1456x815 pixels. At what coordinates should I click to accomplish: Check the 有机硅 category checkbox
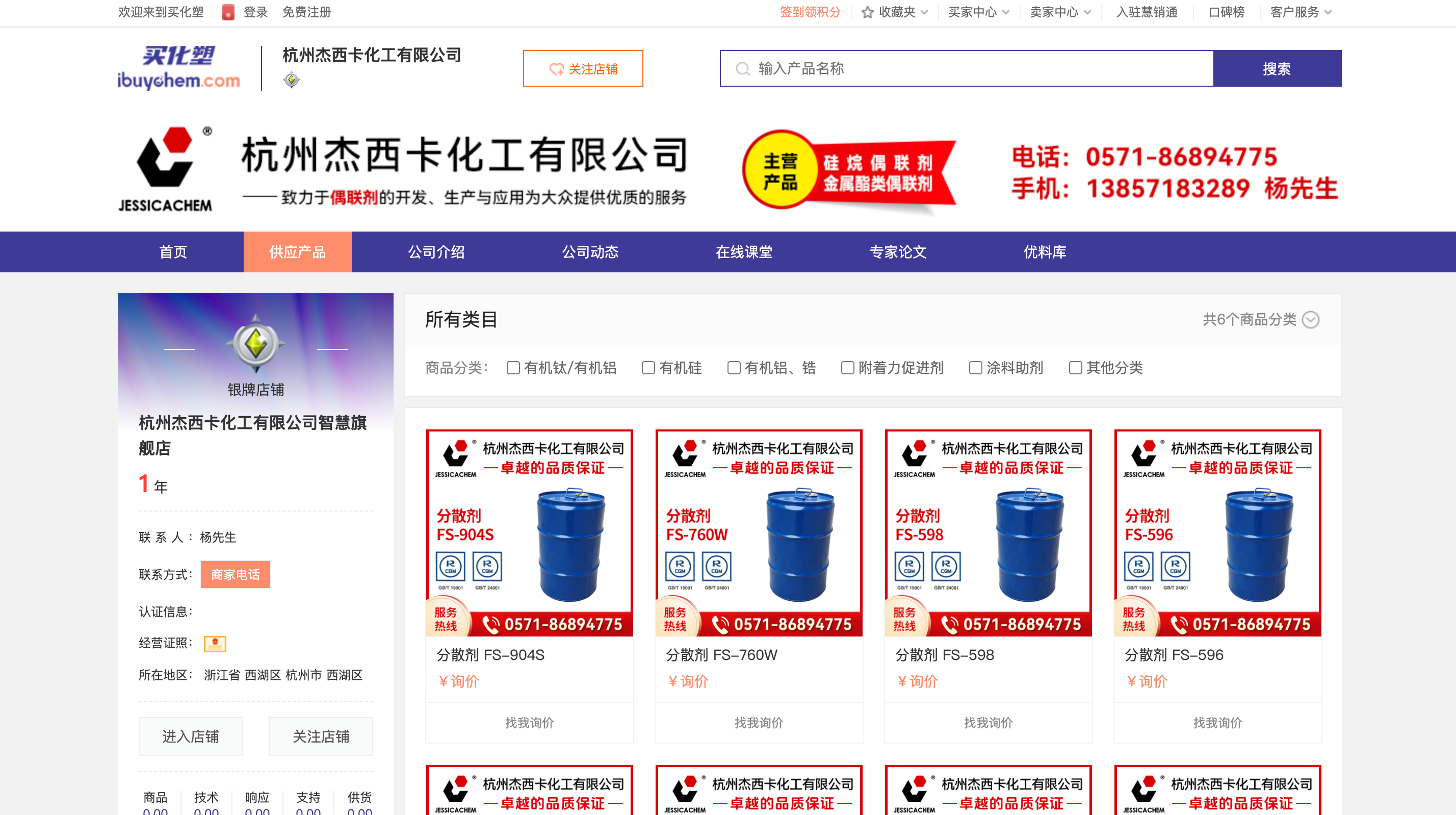pyautogui.click(x=648, y=368)
